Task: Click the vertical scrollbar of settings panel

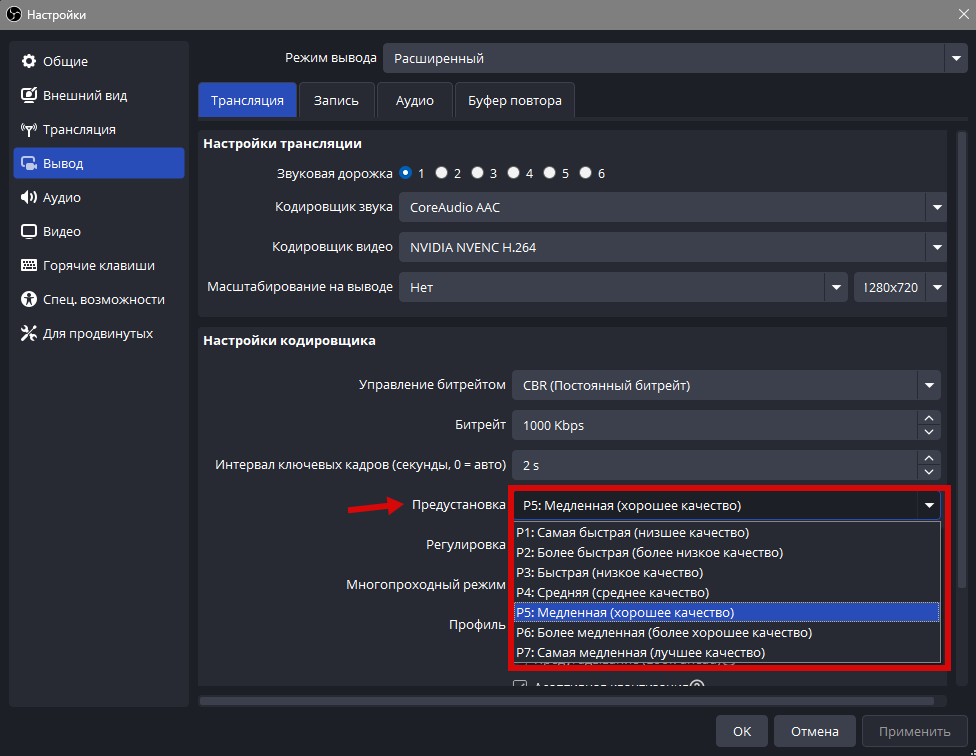Action: click(x=962, y=360)
